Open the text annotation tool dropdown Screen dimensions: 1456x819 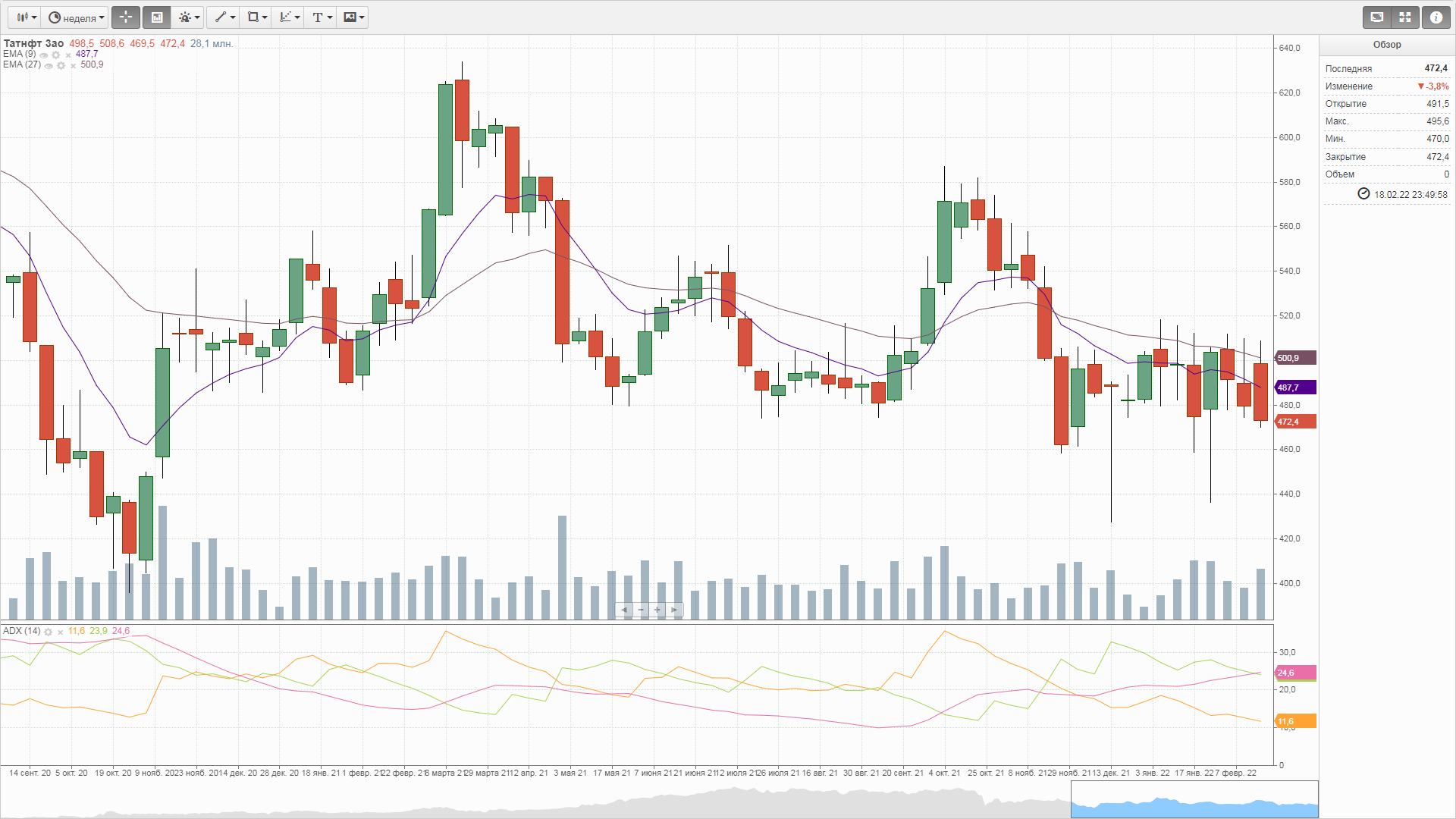(x=322, y=17)
